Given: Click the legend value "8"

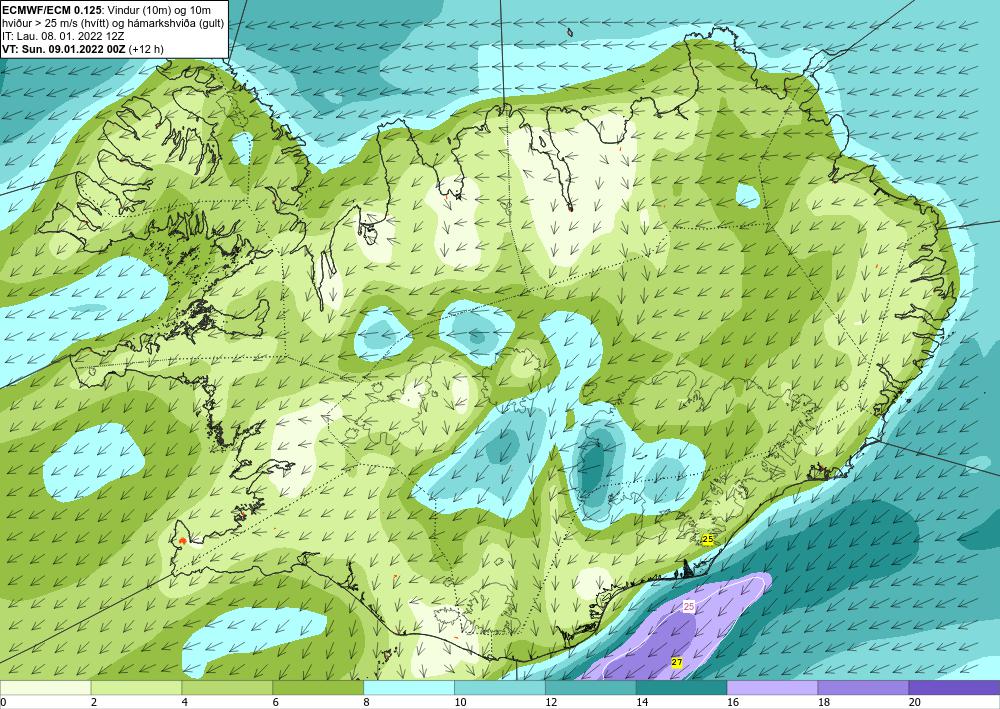Looking at the screenshot, I should coord(367,703).
